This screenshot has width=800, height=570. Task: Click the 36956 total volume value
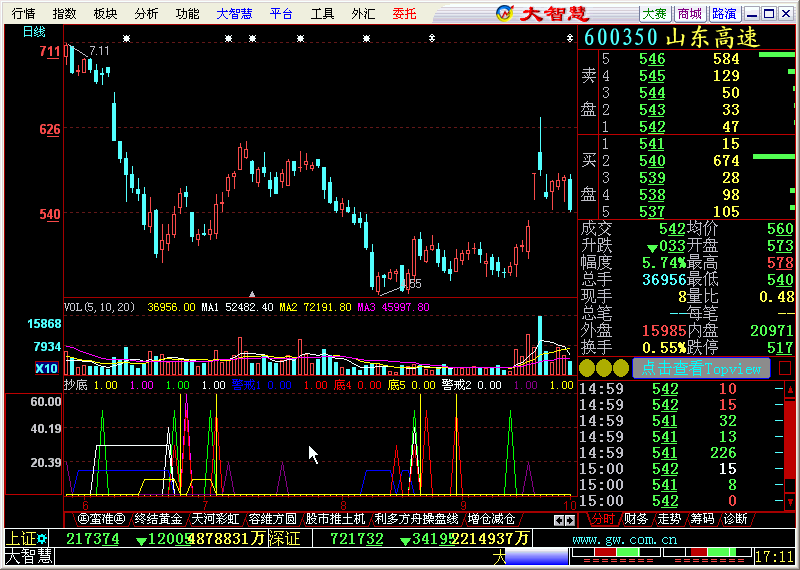(x=663, y=280)
